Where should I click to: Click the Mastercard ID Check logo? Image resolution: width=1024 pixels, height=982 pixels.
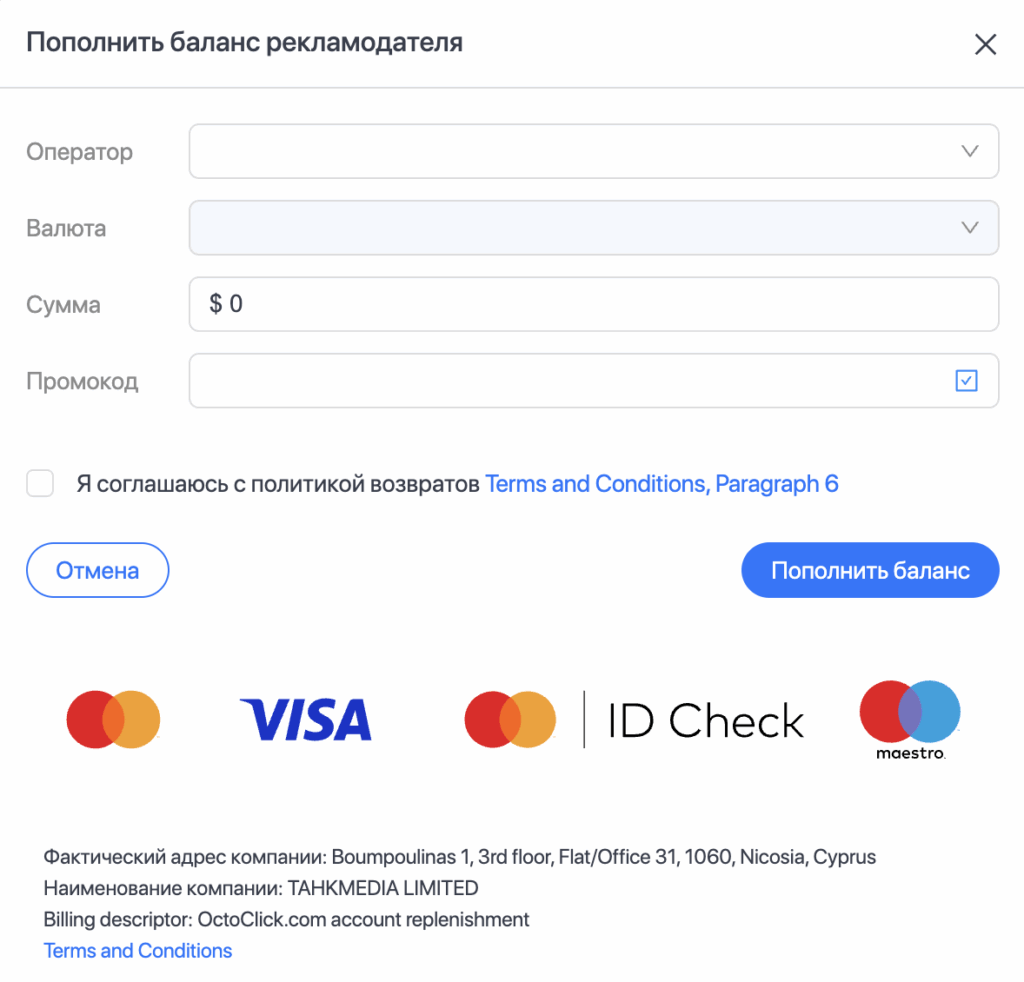coord(634,720)
